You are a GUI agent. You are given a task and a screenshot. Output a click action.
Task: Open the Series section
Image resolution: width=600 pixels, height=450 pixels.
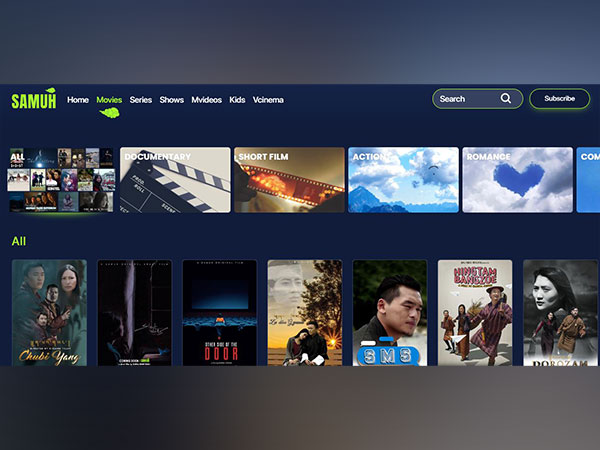coord(140,100)
